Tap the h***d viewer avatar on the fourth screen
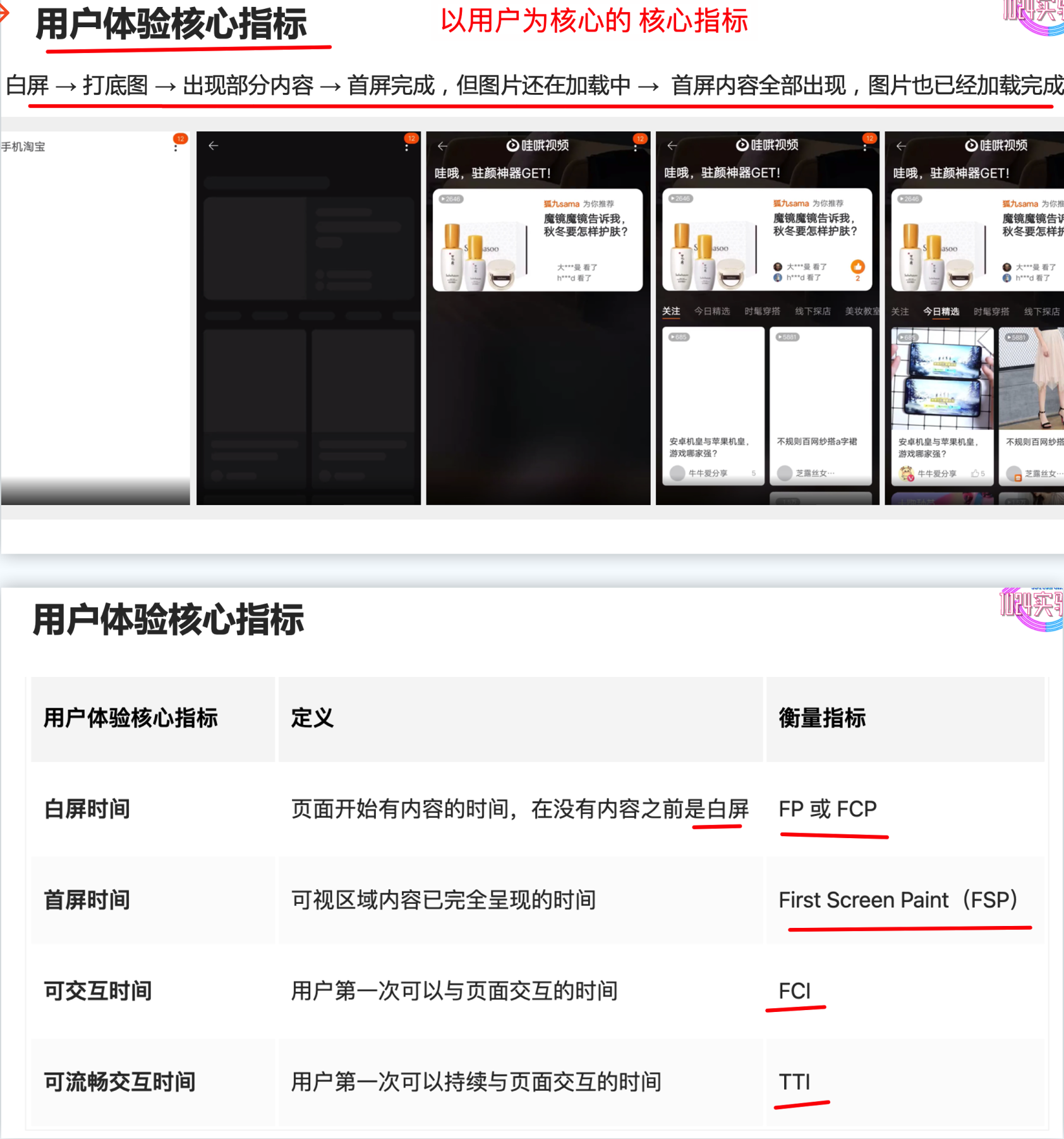Screen dimensions: 1064x1139 tap(778, 277)
